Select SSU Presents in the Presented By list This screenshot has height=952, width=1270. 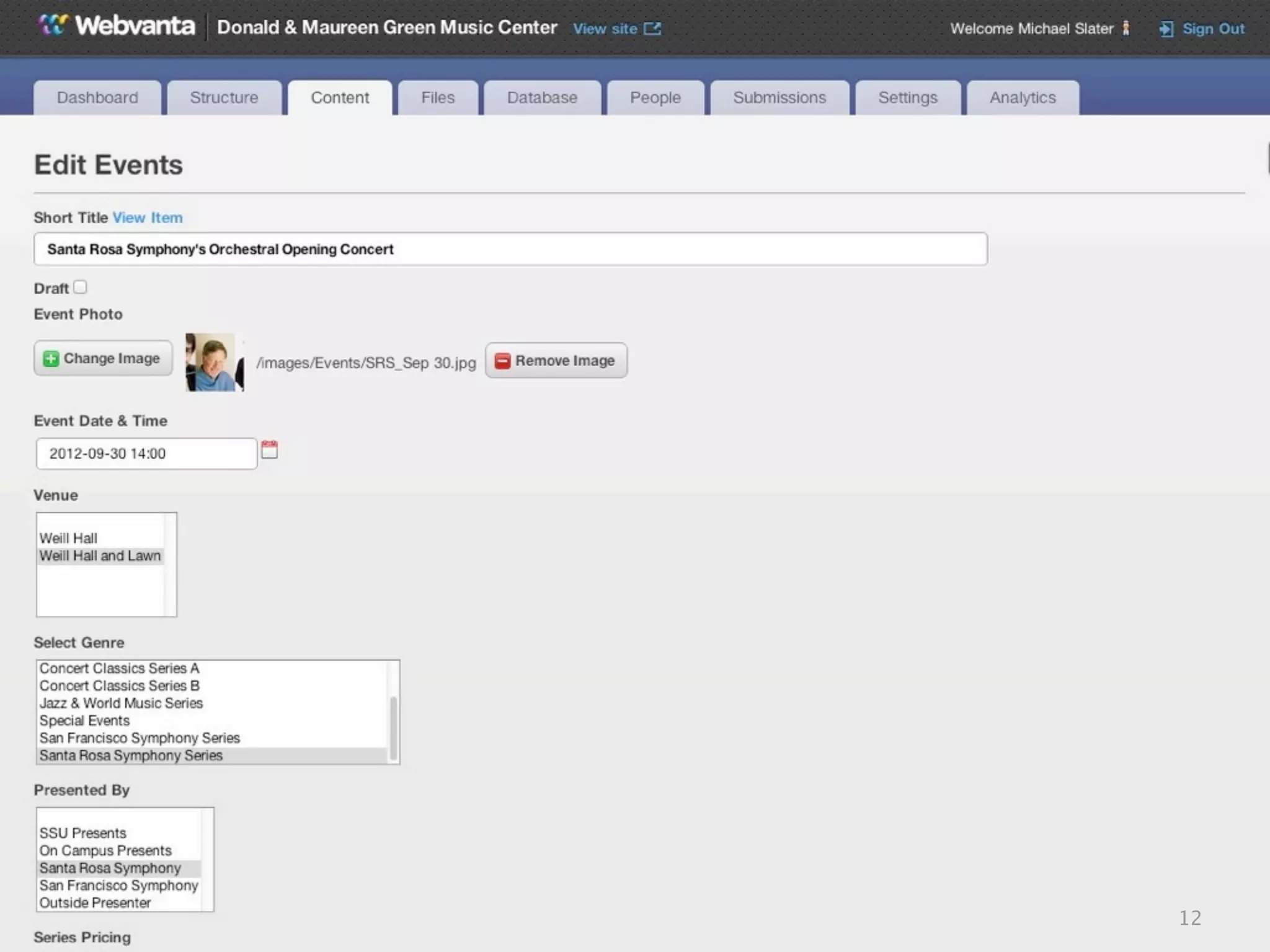82,833
